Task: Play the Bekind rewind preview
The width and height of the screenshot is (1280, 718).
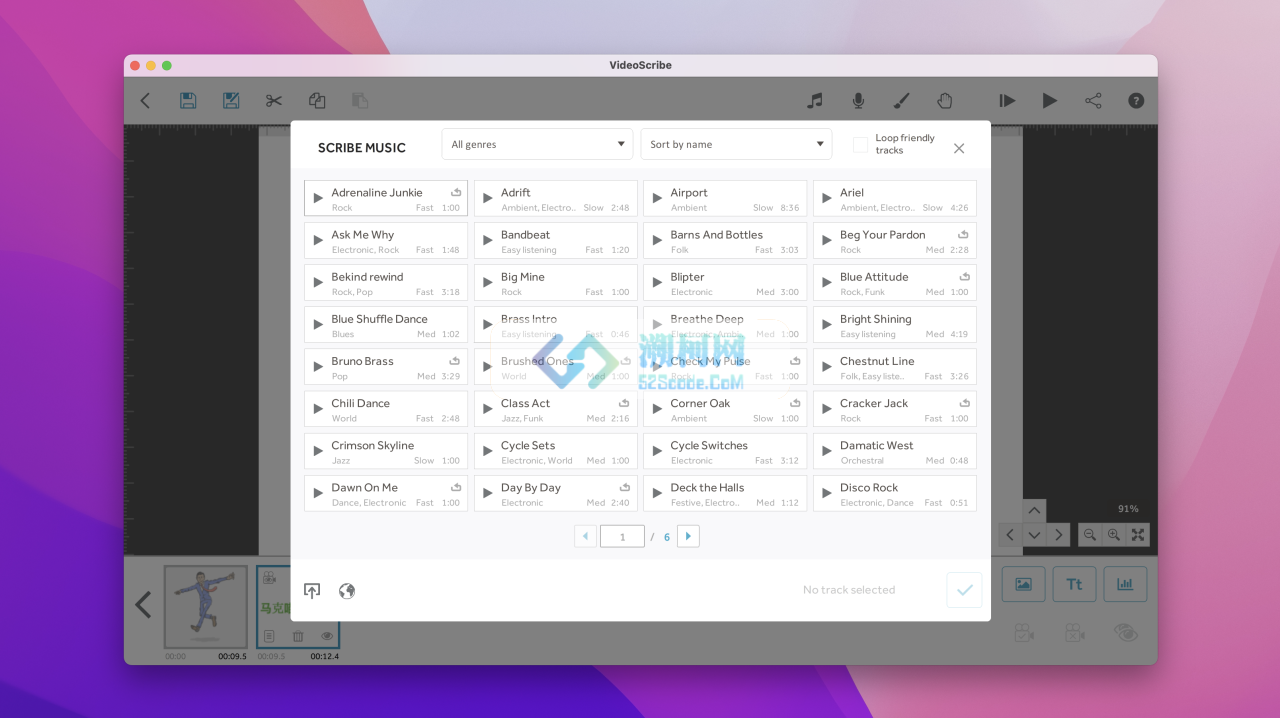Action: point(318,282)
